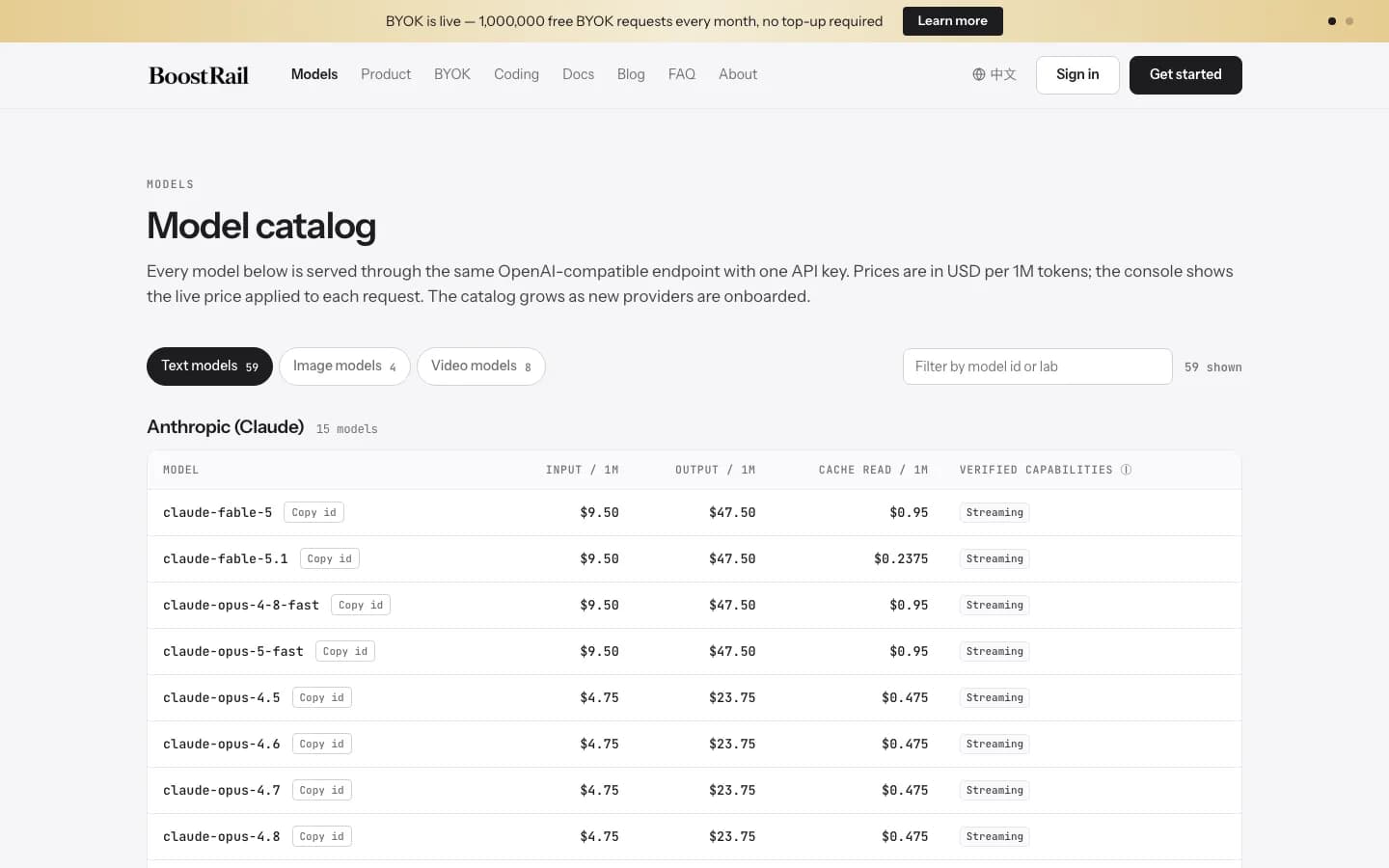
Task: Click the info icon beside Verified Capabilities
Action: click(1126, 470)
